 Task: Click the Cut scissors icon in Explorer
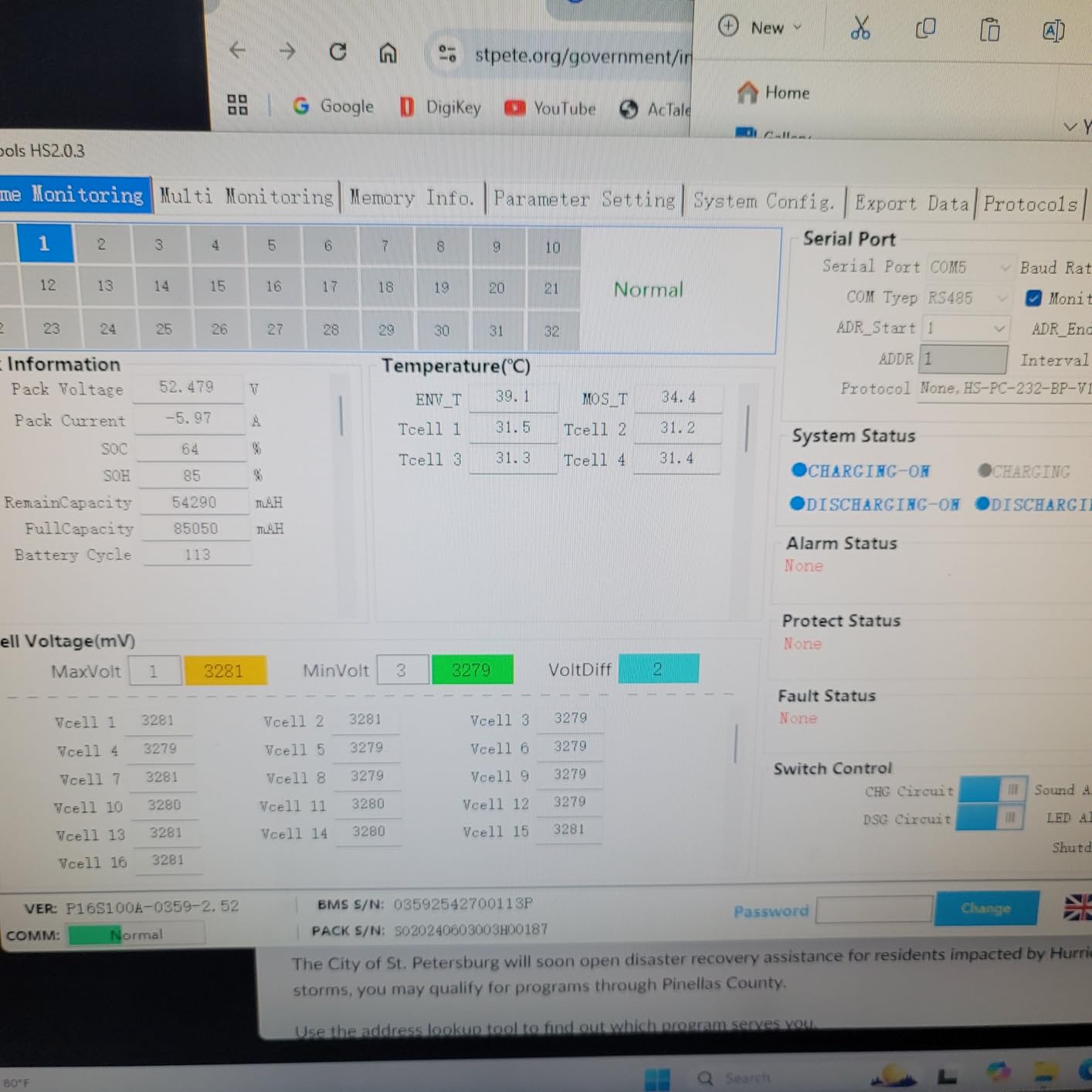point(860,29)
